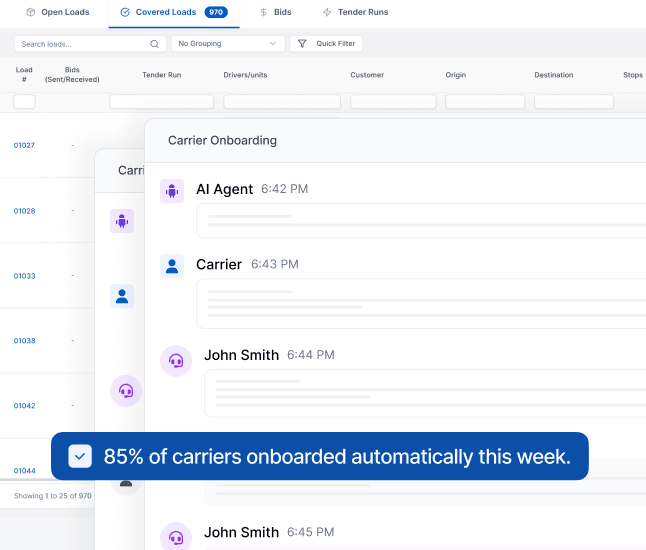Click the Tender Run column header
This screenshot has width=646, height=550.
162,75
